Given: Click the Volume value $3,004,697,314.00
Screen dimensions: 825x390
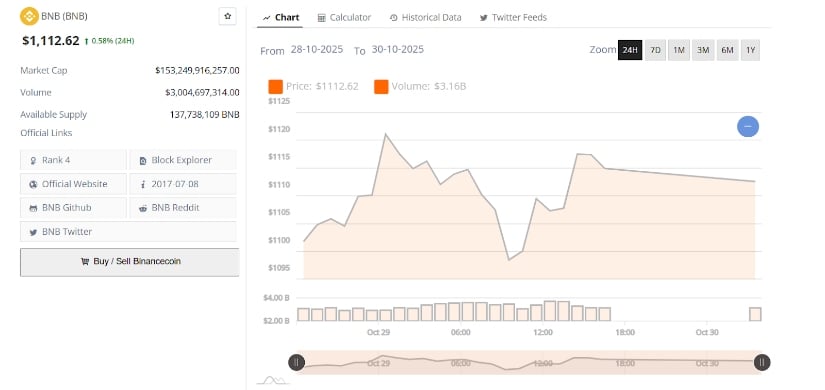Looking at the screenshot, I should click(x=202, y=93).
